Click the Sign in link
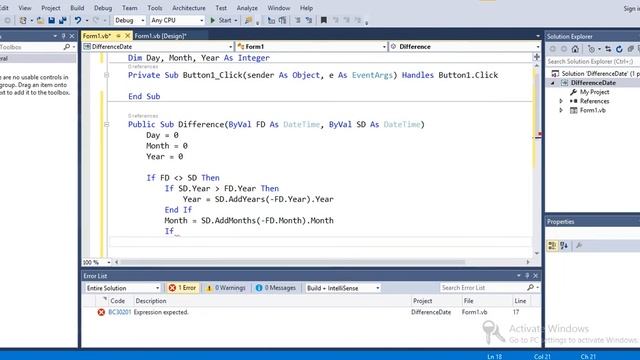This screenshot has height=360, width=640. tap(631, 8)
